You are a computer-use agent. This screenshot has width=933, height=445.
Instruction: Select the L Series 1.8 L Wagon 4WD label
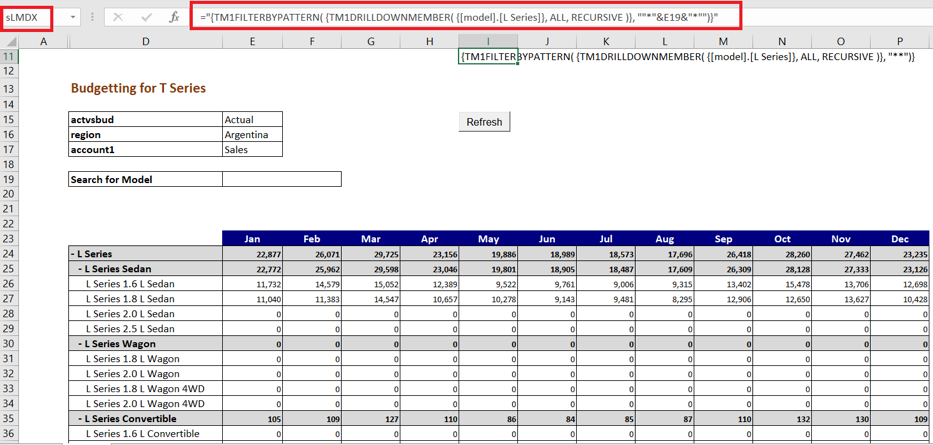[146, 388]
